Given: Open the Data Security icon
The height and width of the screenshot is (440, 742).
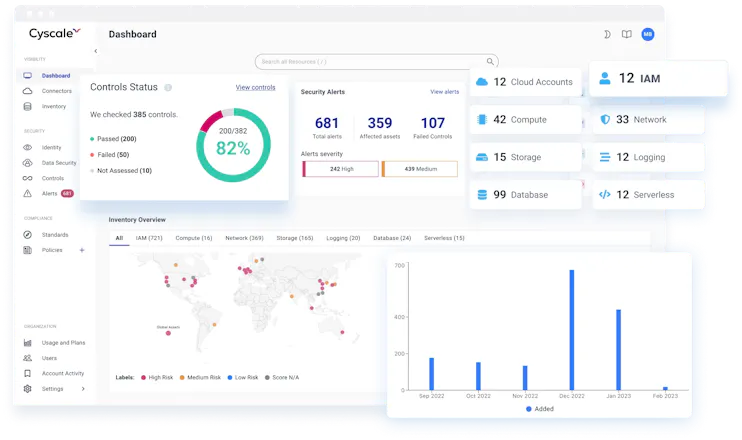Looking at the screenshot, I should tap(27, 163).
